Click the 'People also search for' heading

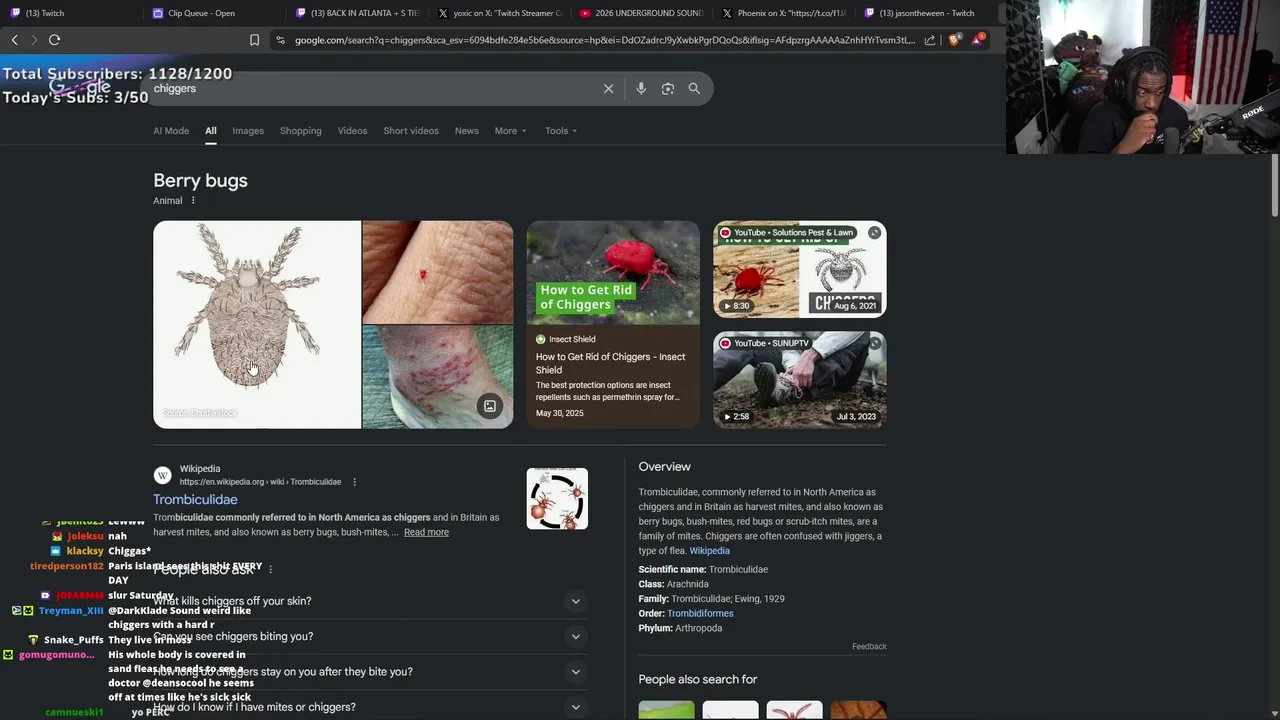[698, 680]
